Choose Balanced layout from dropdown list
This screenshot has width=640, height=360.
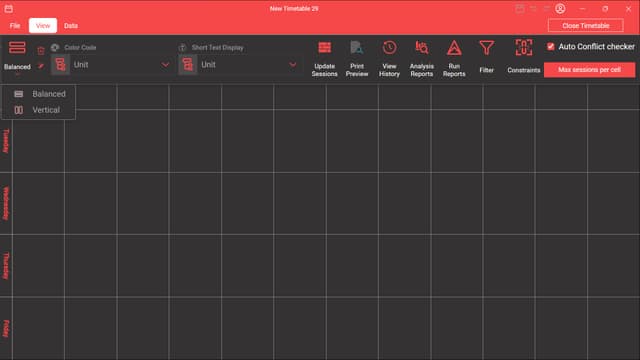coord(38,94)
